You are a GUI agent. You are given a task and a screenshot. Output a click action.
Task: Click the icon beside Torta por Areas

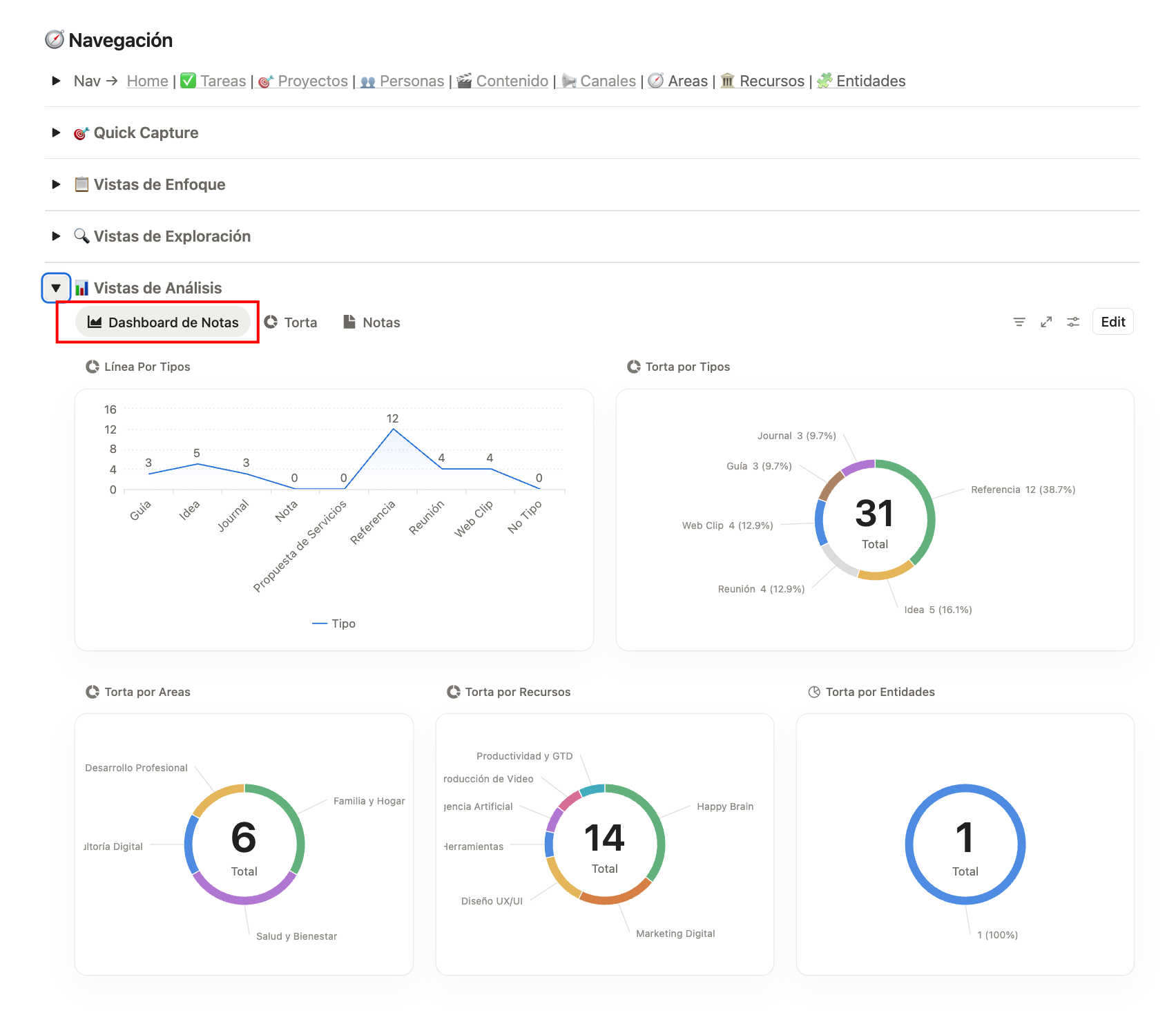point(93,692)
